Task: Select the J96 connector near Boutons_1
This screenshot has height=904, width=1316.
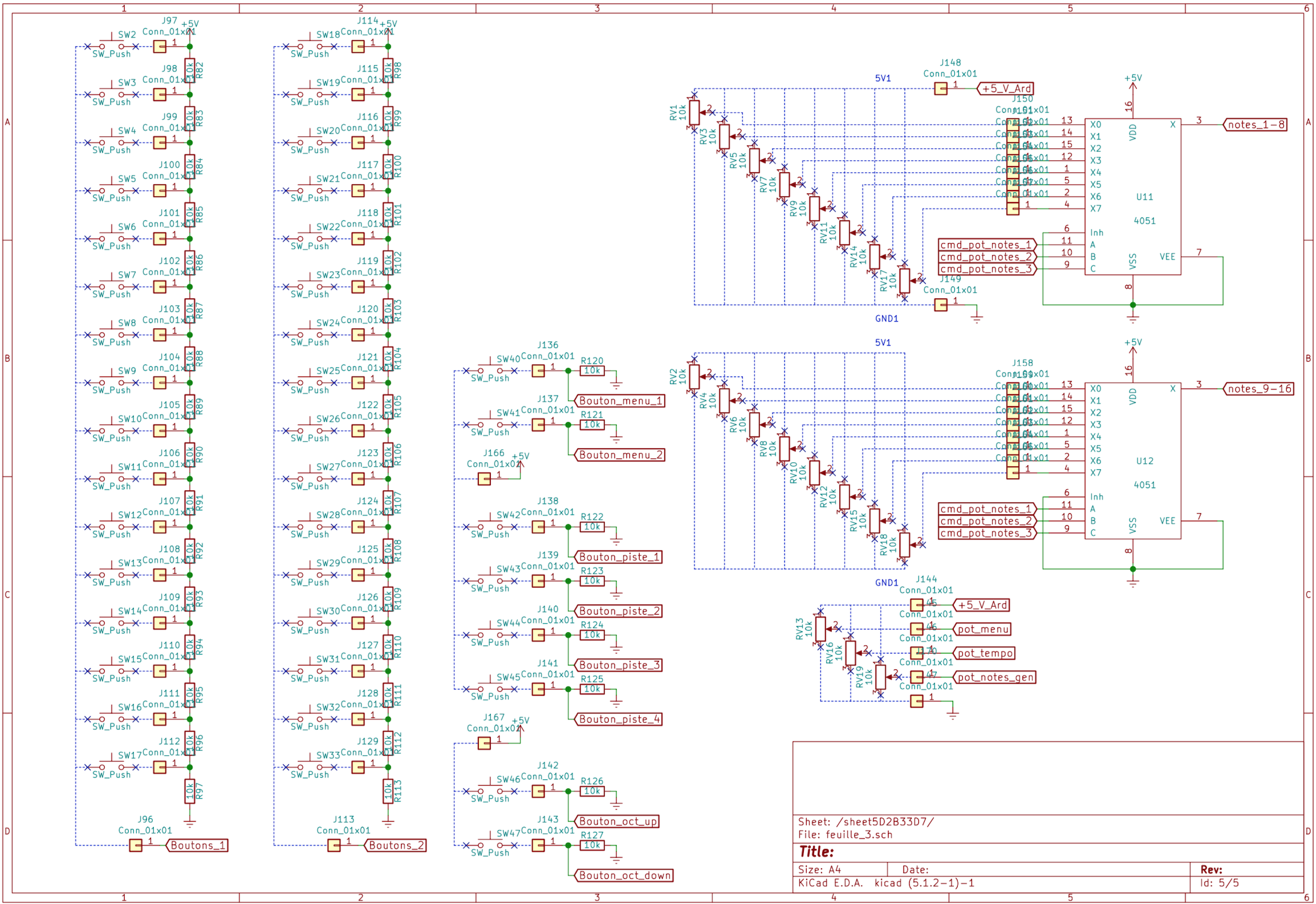Action: 136,845
